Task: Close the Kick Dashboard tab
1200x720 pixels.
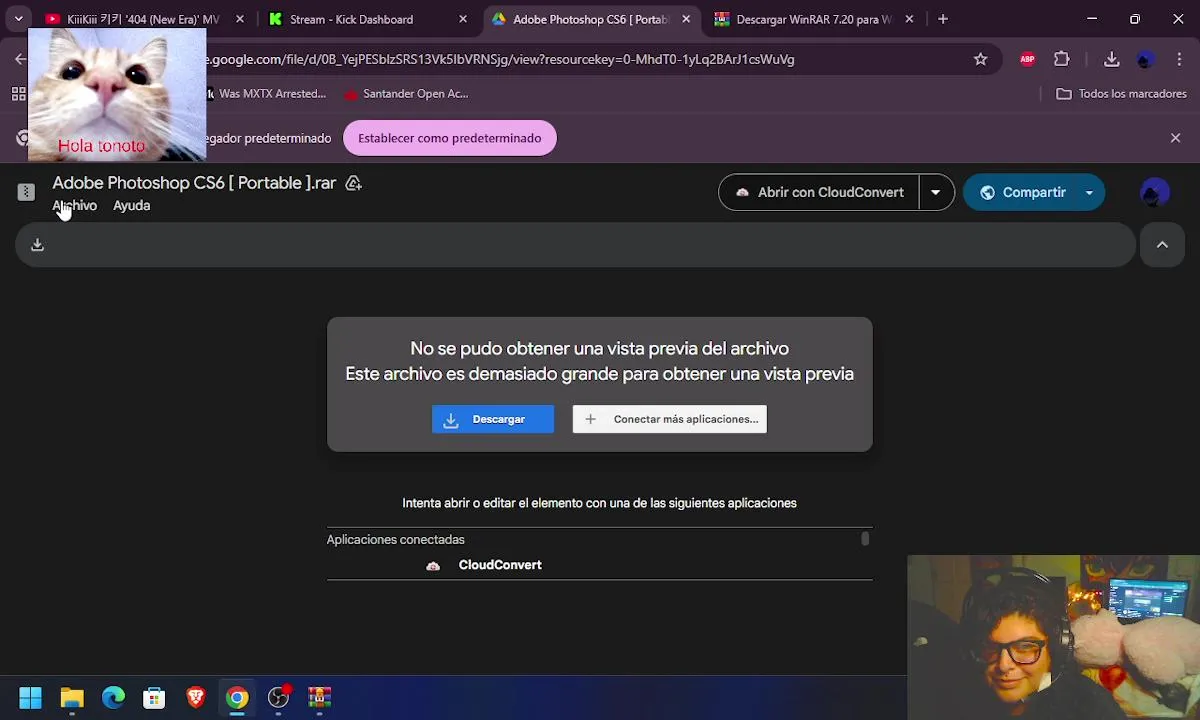Action: (x=463, y=19)
